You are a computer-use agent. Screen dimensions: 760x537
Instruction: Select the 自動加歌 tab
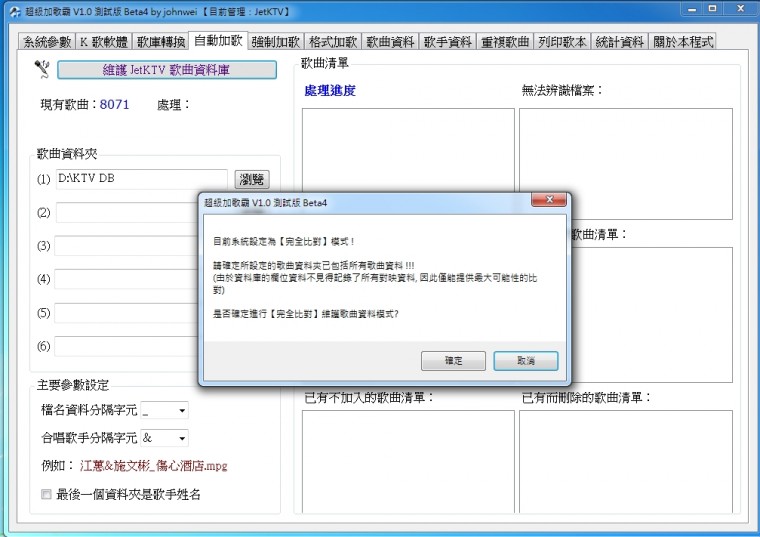[218, 41]
